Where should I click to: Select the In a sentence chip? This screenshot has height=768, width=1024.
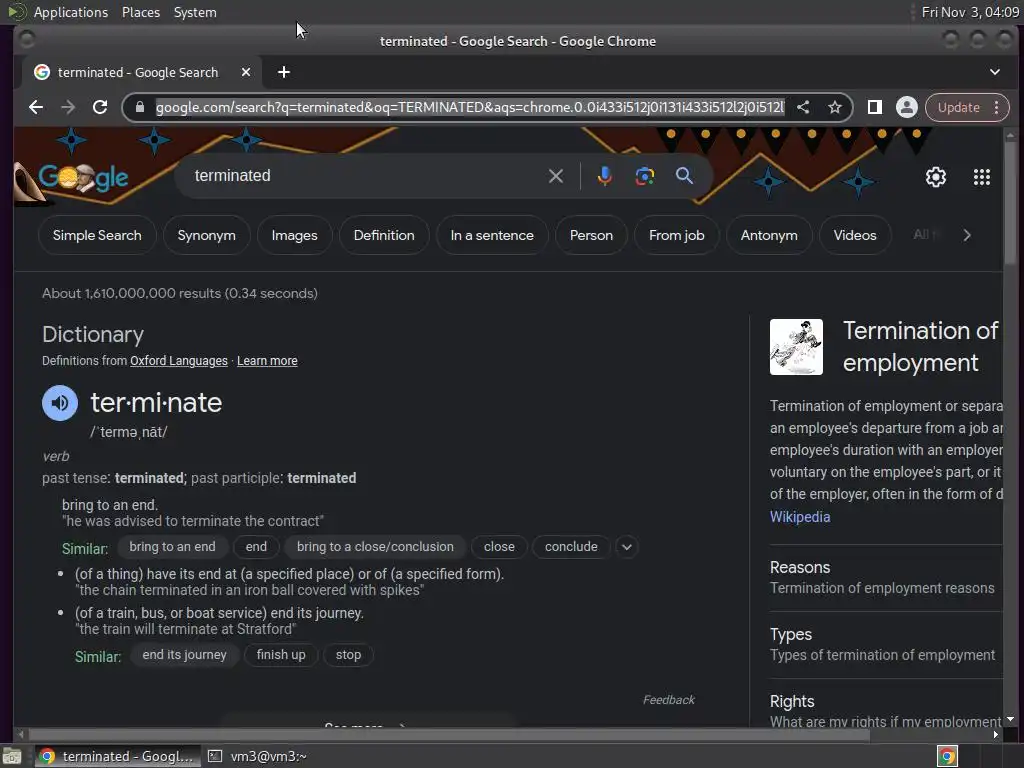pos(492,235)
